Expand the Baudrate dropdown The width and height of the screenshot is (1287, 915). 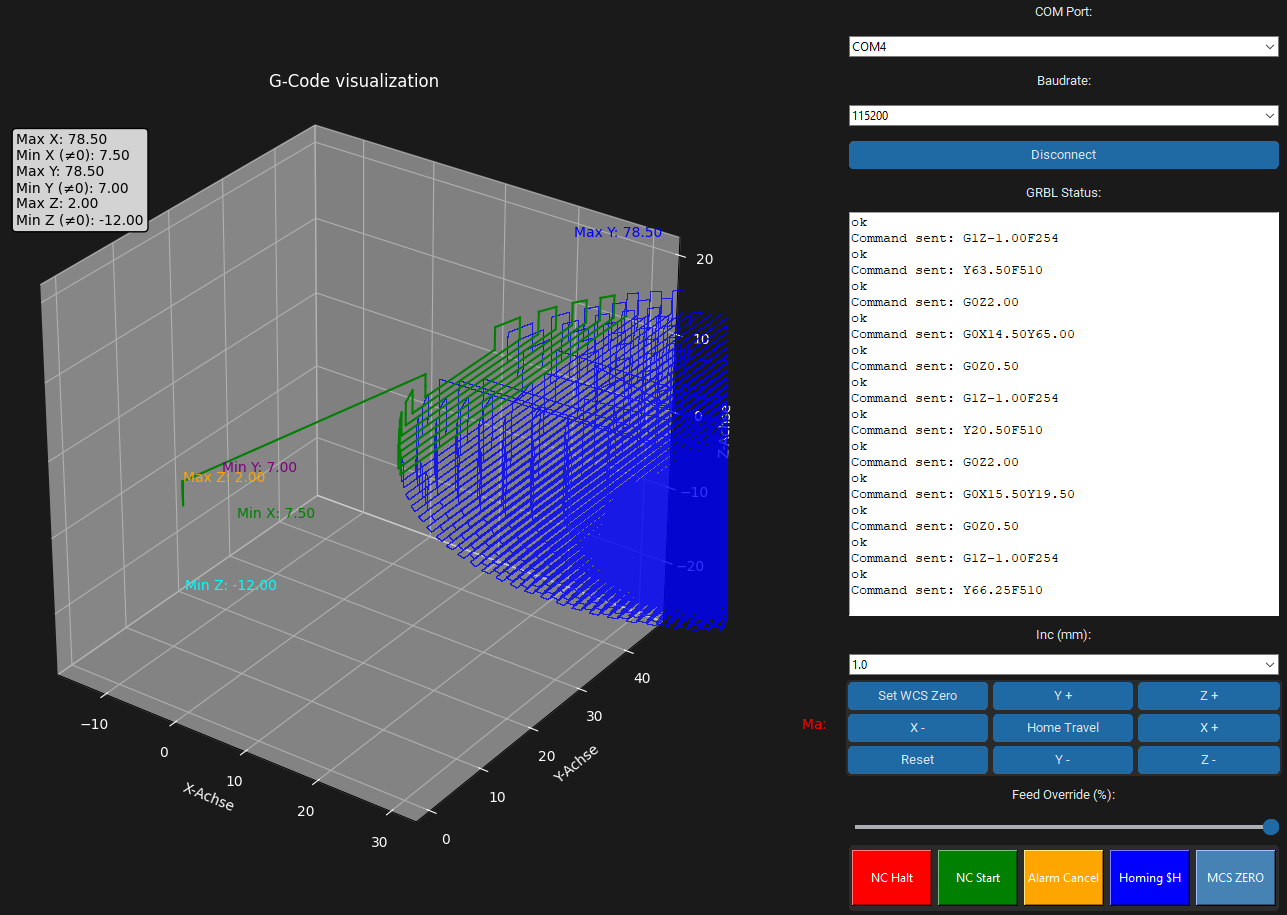(1063, 116)
